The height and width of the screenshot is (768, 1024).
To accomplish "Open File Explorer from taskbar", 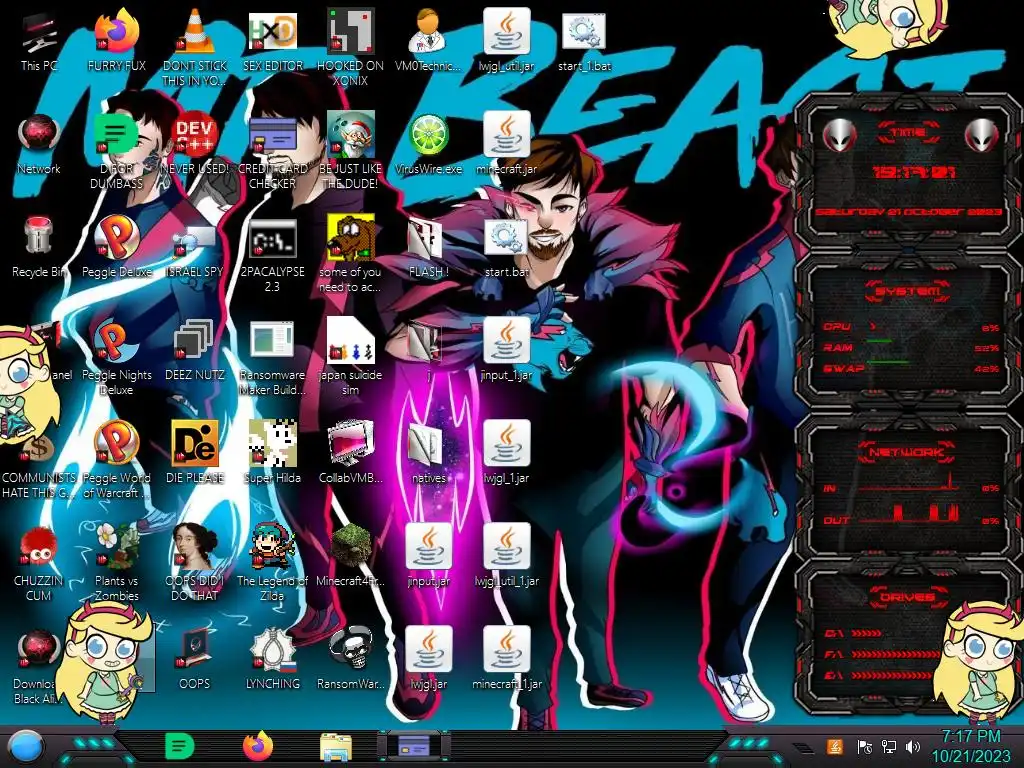I will tap(336, 747).
